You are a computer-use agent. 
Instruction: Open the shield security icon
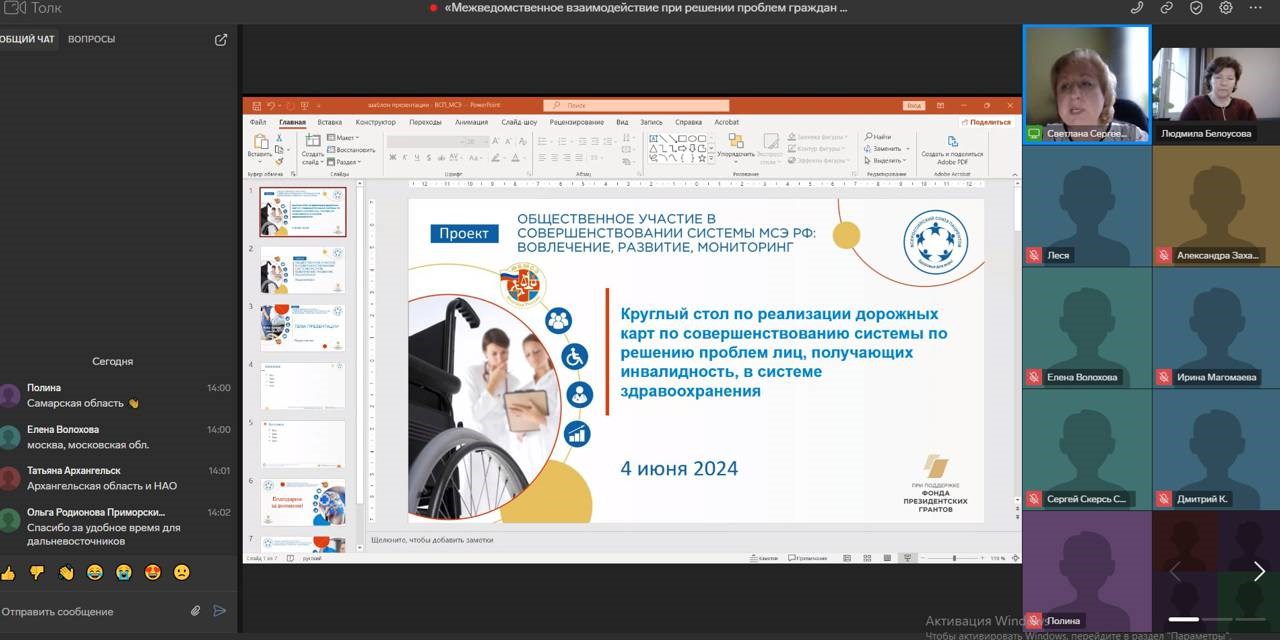1196,8
